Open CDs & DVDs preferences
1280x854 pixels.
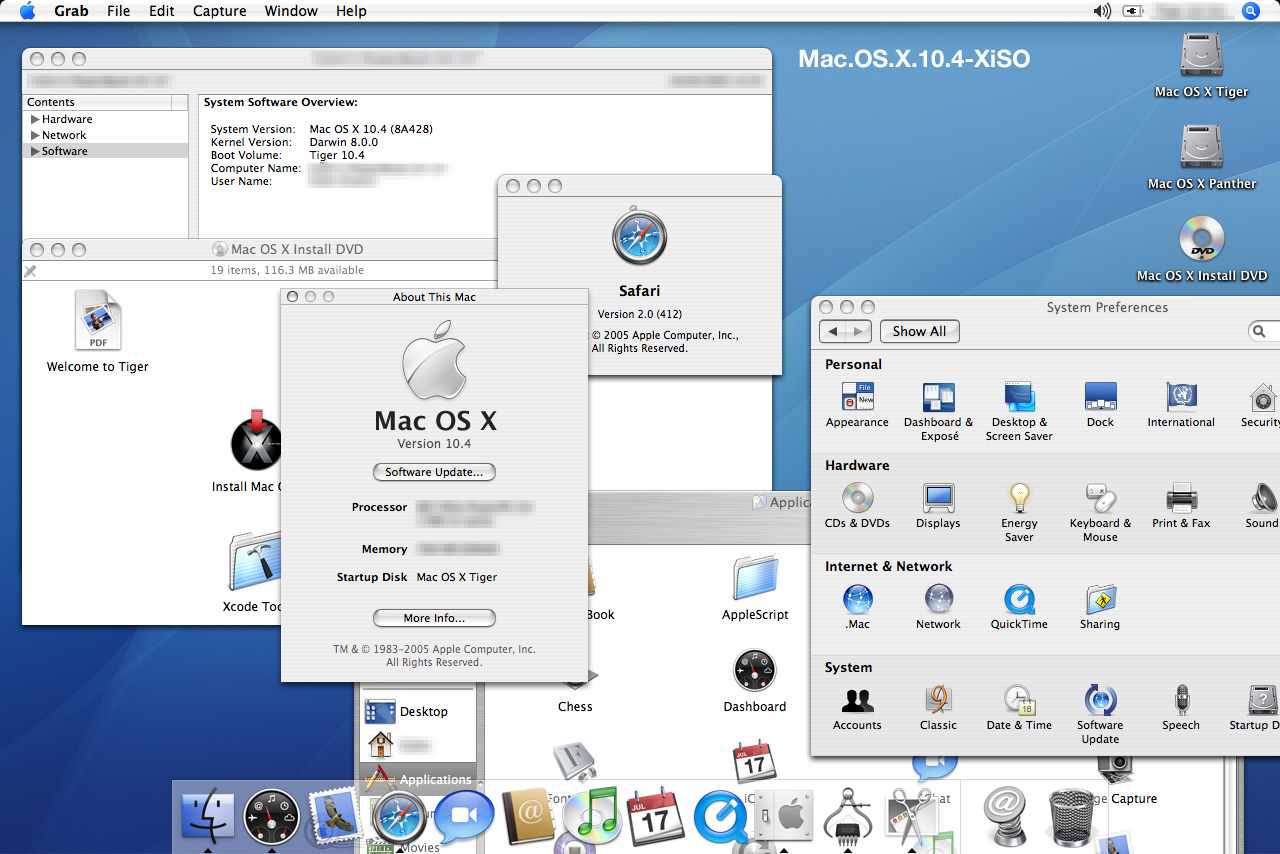click(x=857, y=506)
